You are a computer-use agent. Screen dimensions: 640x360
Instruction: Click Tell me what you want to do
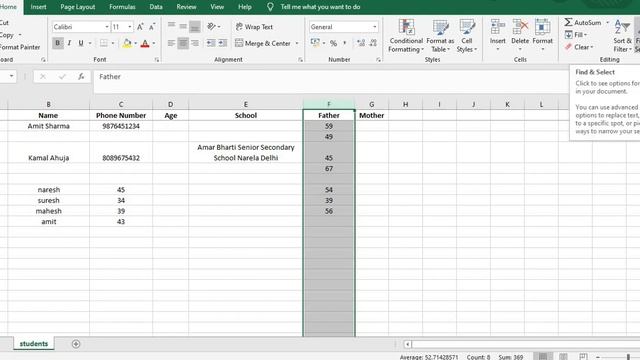point(320,7)
